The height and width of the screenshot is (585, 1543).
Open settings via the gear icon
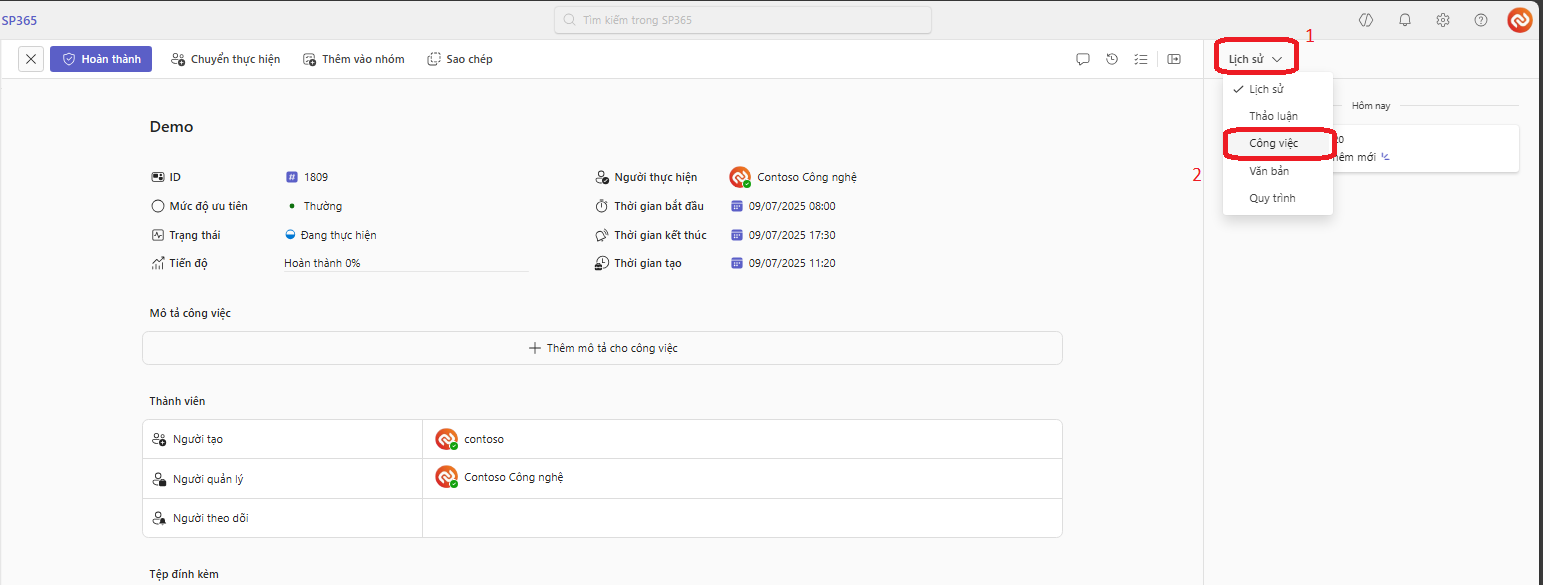point(1443,20)
